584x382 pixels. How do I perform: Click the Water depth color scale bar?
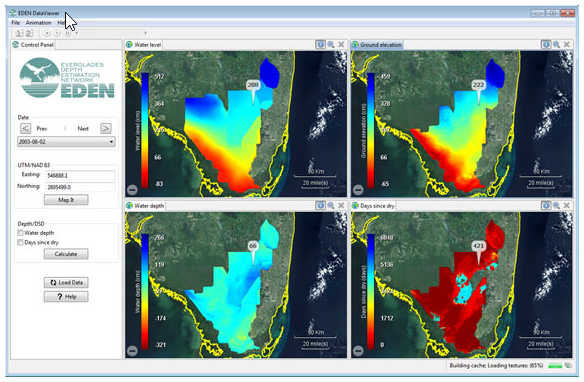click(x=145, y=292)
